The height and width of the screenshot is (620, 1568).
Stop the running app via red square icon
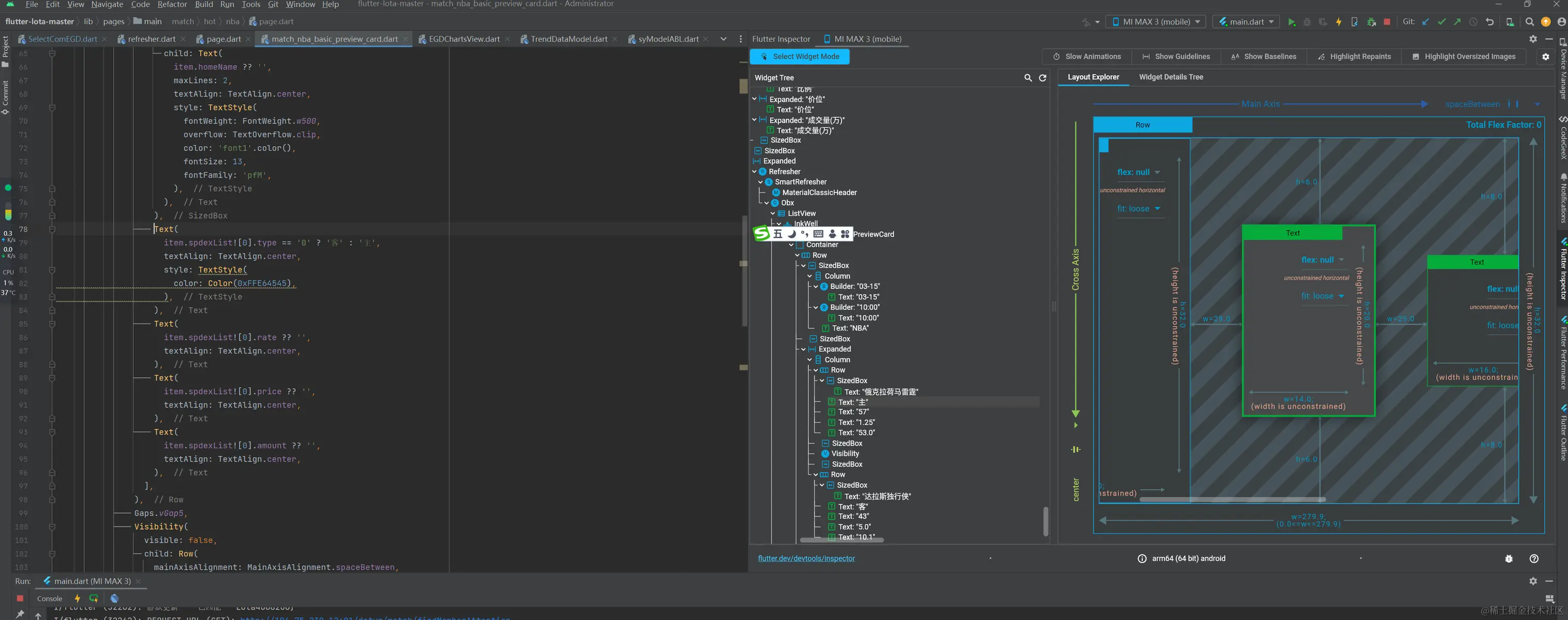point(1386,22)
